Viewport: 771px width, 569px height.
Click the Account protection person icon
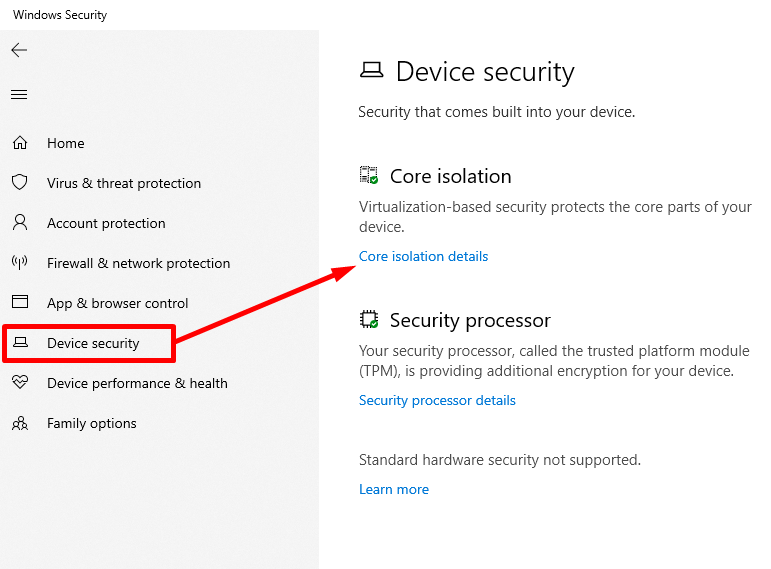19,223
